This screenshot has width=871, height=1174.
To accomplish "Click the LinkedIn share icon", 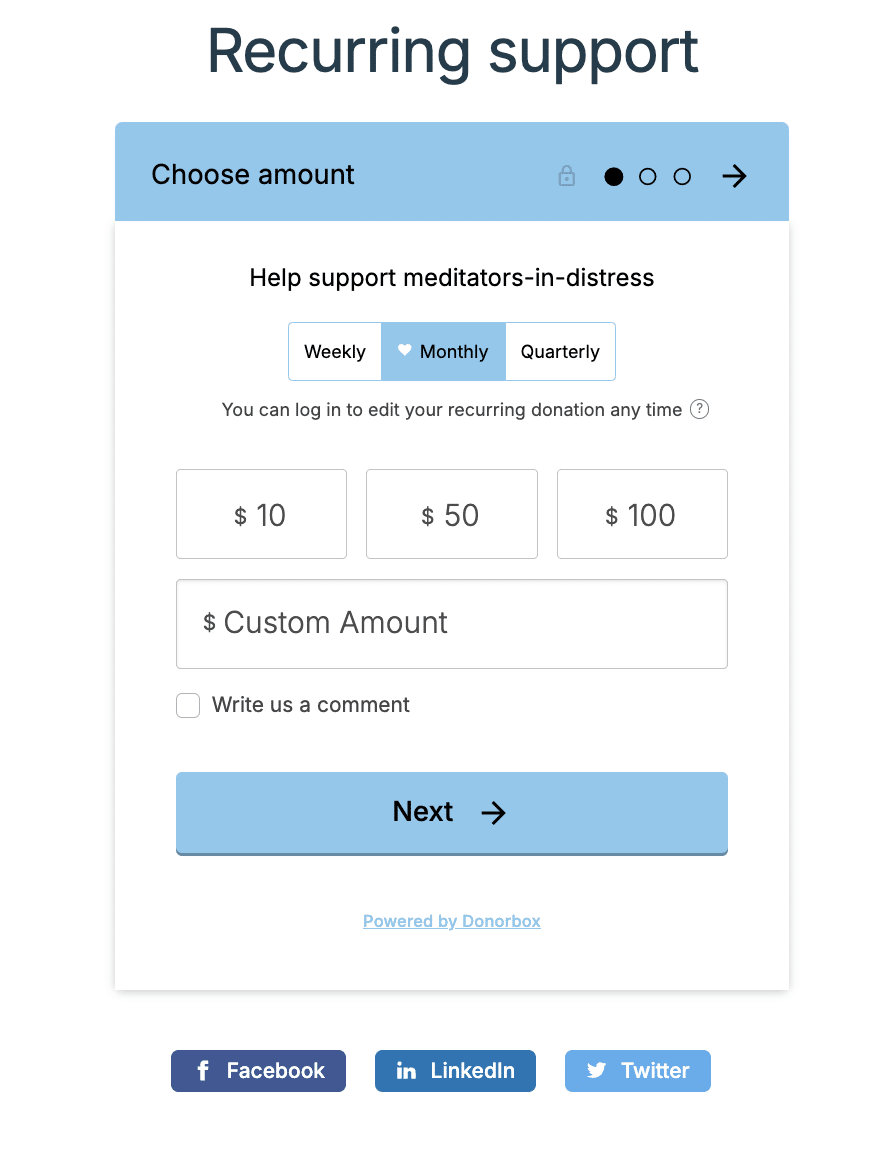I will pyautogui.click(x=406, y=1070).
